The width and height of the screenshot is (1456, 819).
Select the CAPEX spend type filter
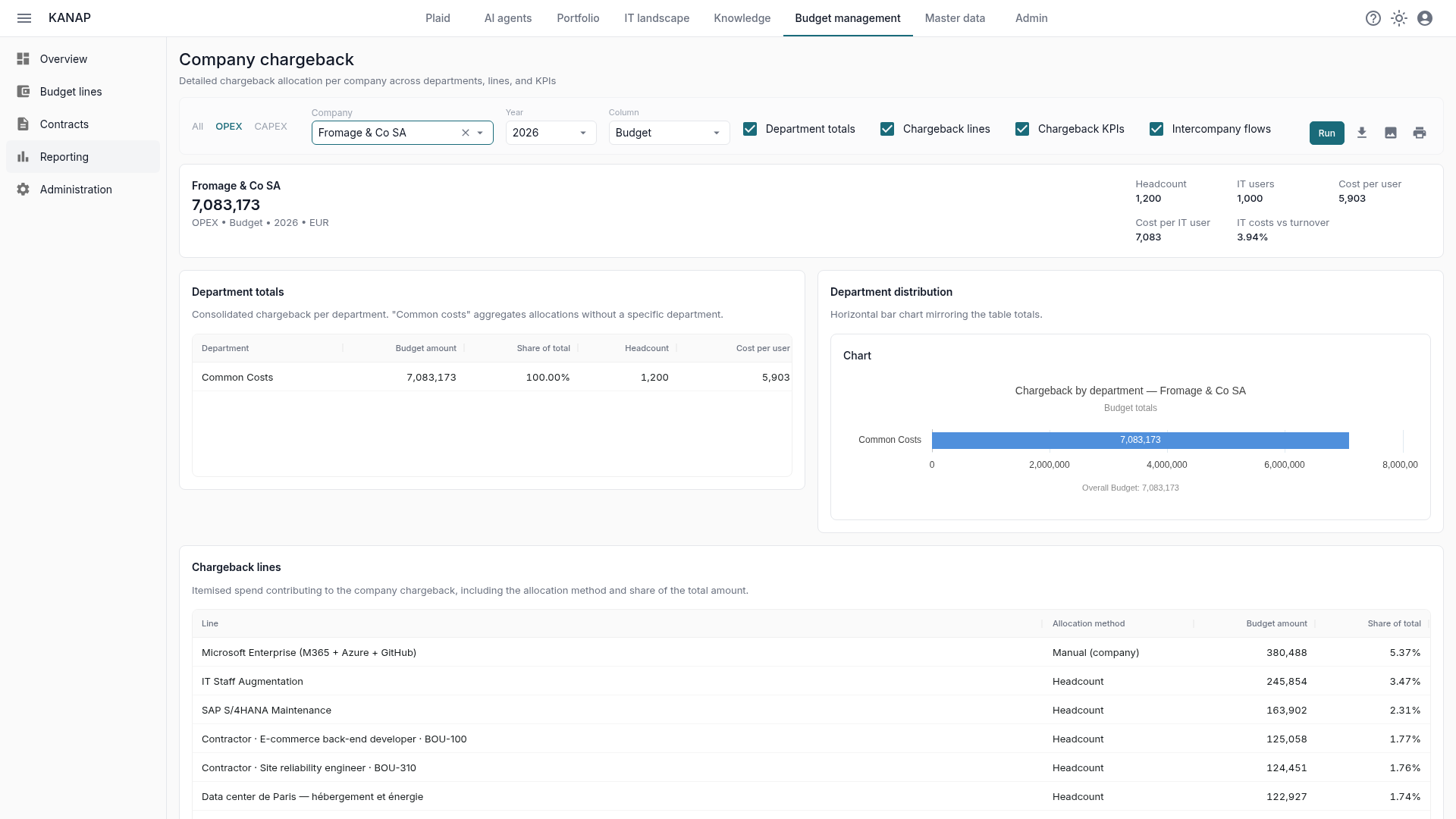tap(271, 127)
